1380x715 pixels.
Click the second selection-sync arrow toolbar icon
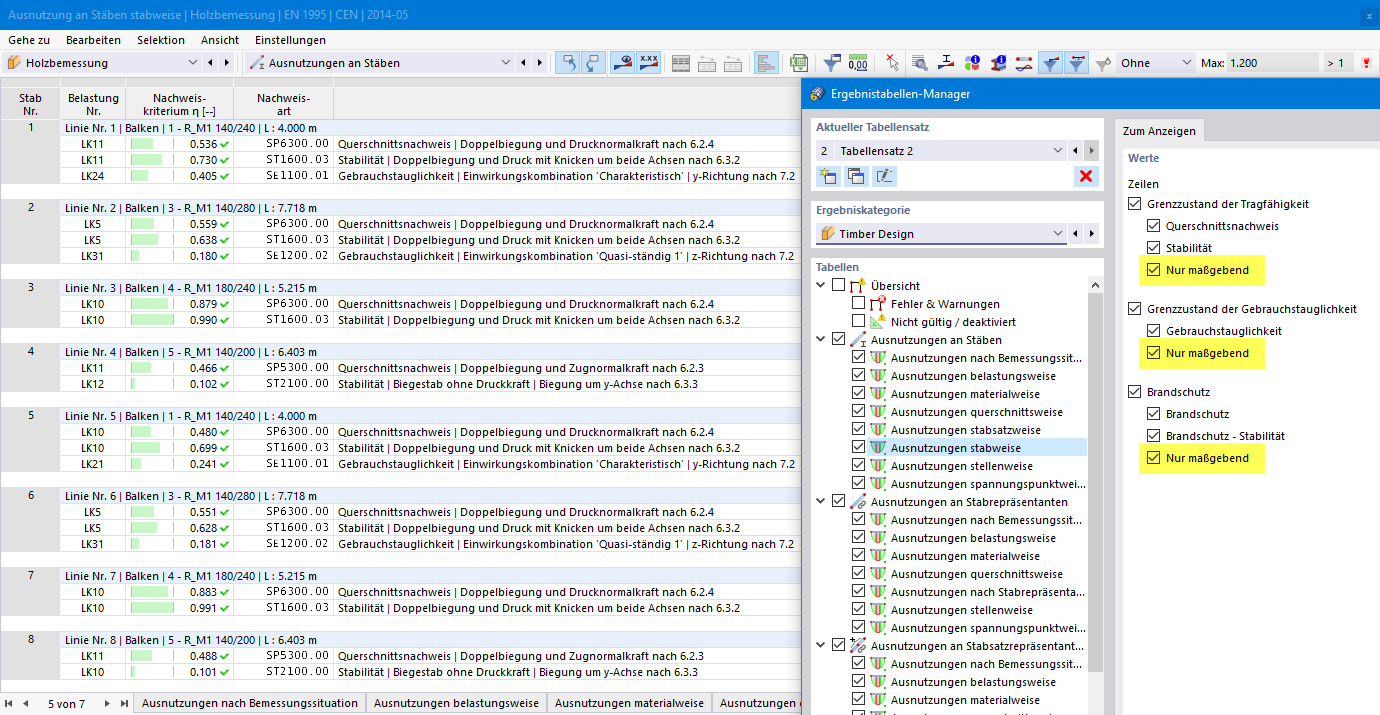[x=594, y=63]
